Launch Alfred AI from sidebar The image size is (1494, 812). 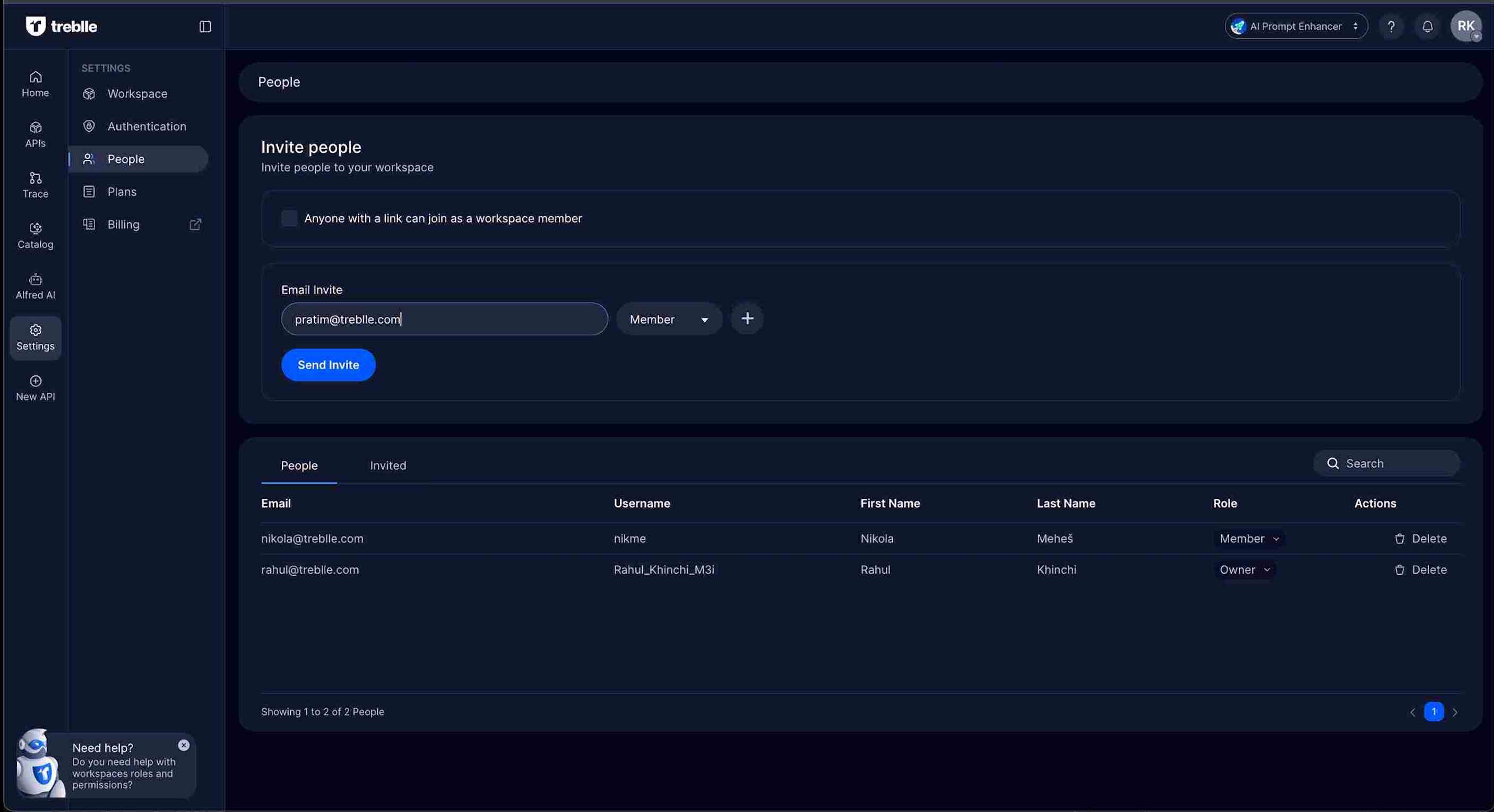[x=36, y=286]
